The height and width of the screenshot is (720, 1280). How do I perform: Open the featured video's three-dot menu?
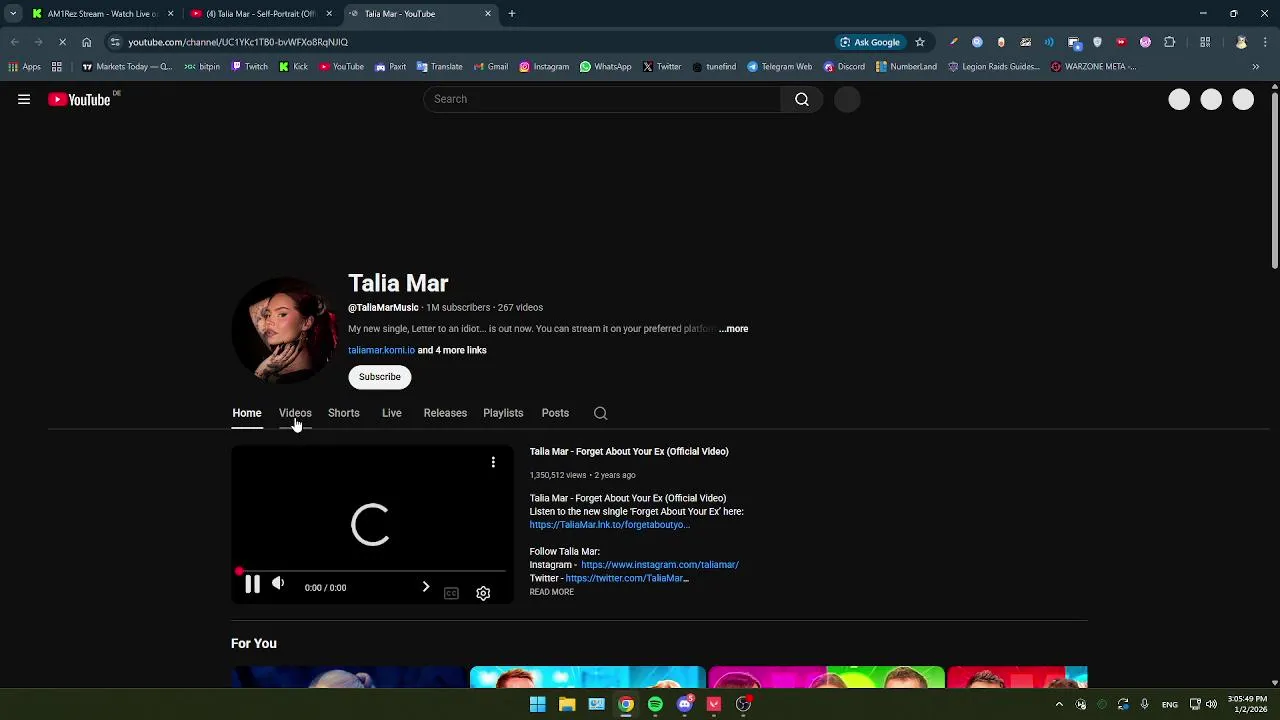[x=493, y=462]
